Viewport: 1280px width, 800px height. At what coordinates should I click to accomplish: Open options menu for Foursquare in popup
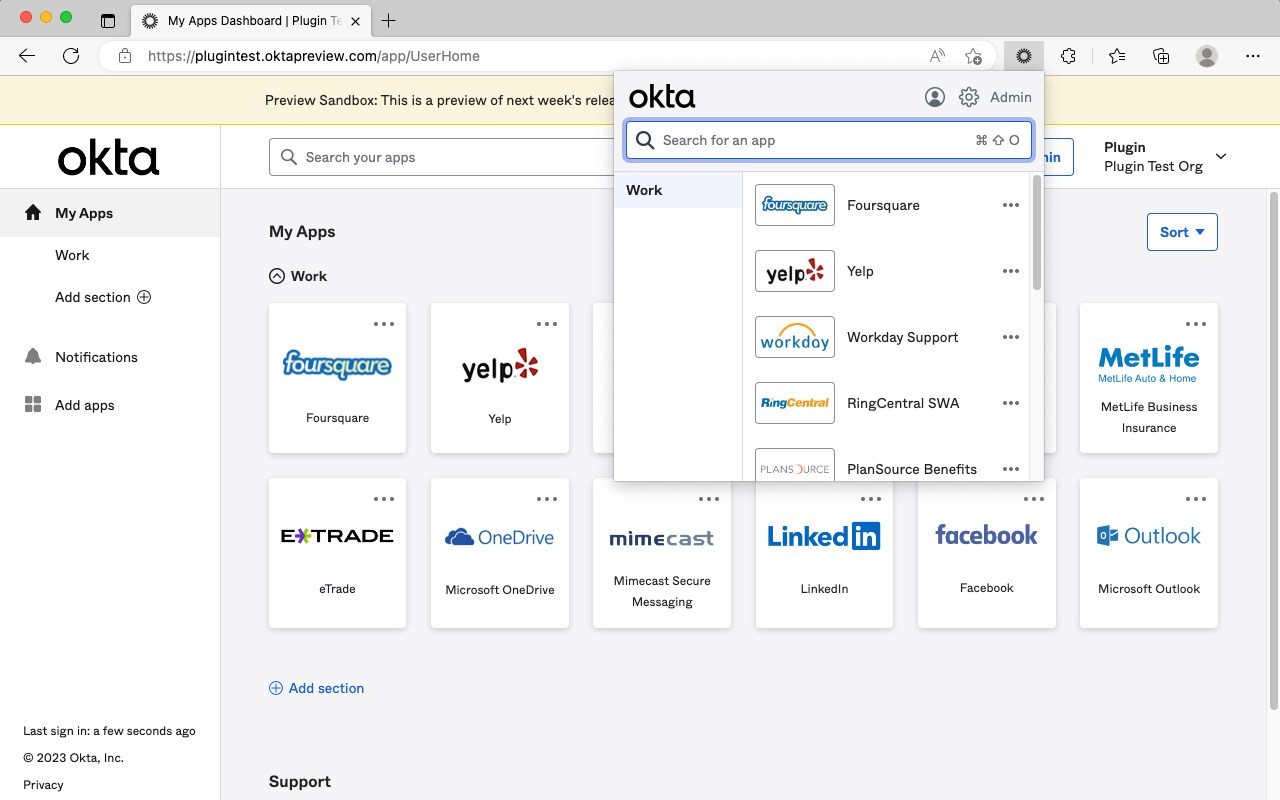coord(1011,205)
